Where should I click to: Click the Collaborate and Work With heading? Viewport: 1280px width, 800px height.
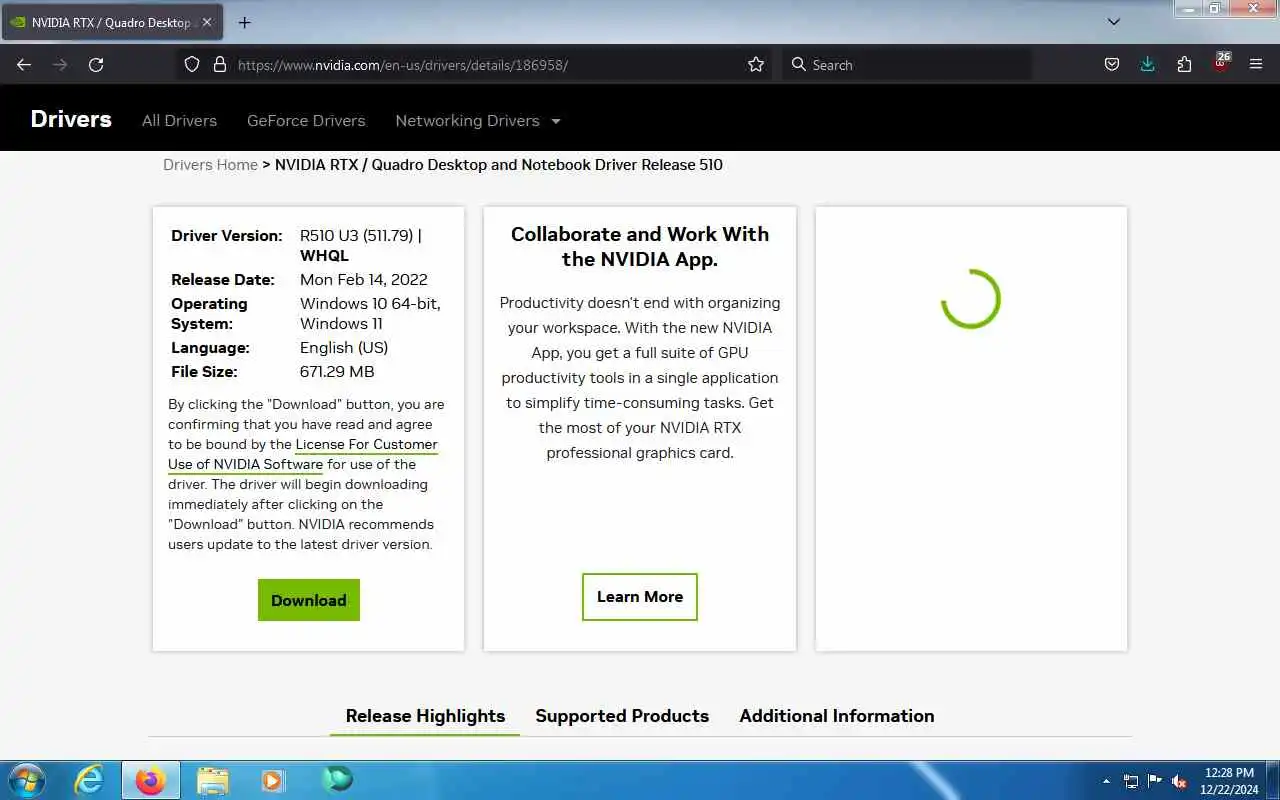640,246
